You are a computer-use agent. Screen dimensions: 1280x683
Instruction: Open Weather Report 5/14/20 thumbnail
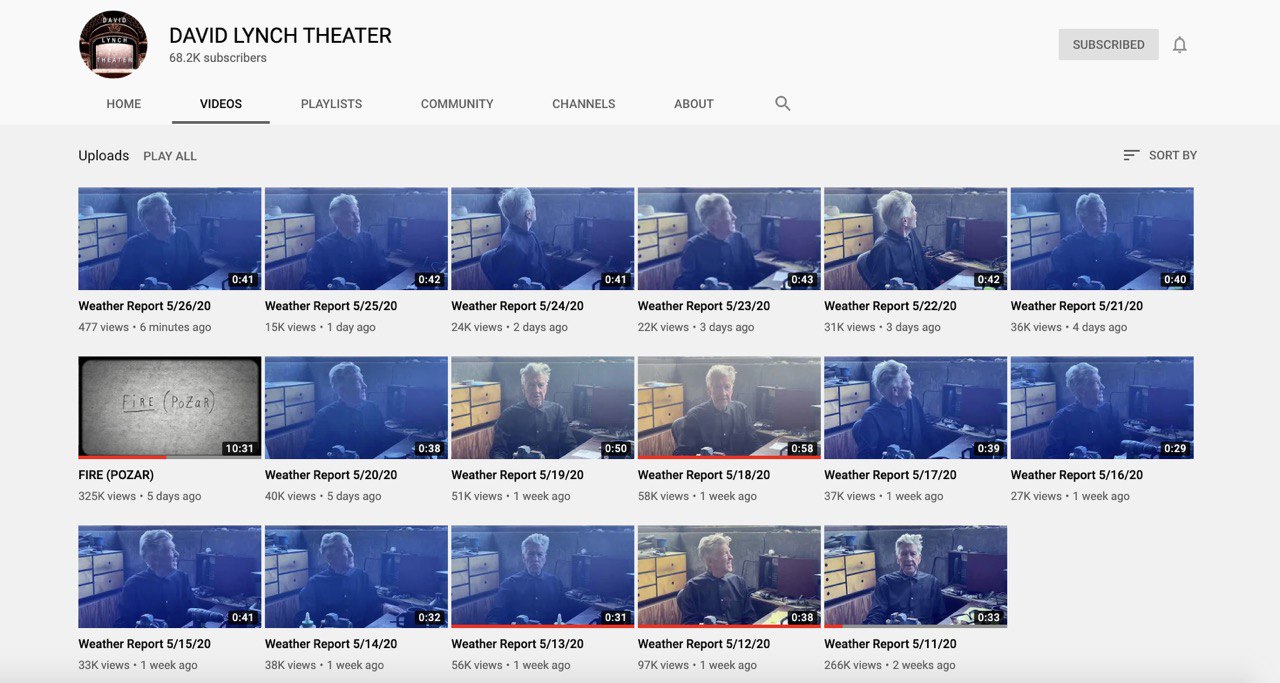pos(356,577)
